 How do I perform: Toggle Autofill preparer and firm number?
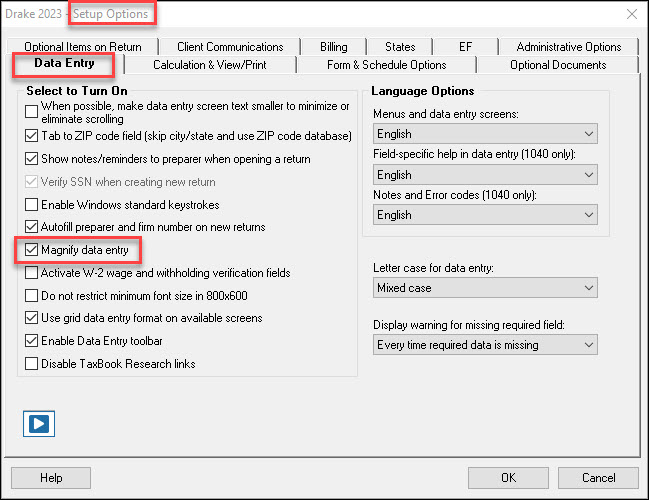pyautogui.click(x=31, y=226)
